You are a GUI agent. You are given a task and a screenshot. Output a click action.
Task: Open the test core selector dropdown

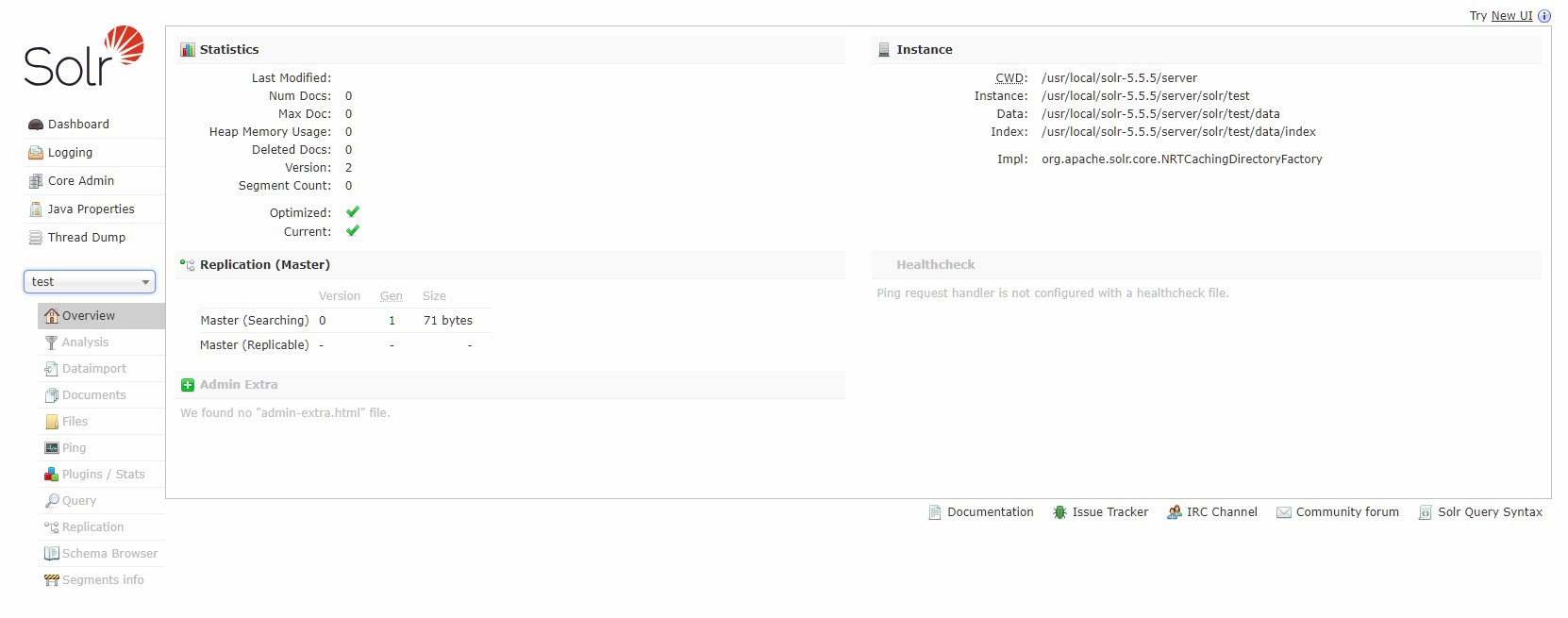coord(90,282)
